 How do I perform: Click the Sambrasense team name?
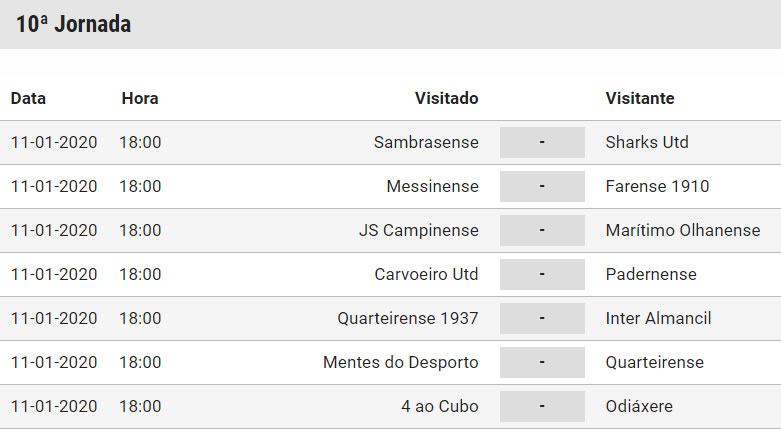tap(426, 142)
